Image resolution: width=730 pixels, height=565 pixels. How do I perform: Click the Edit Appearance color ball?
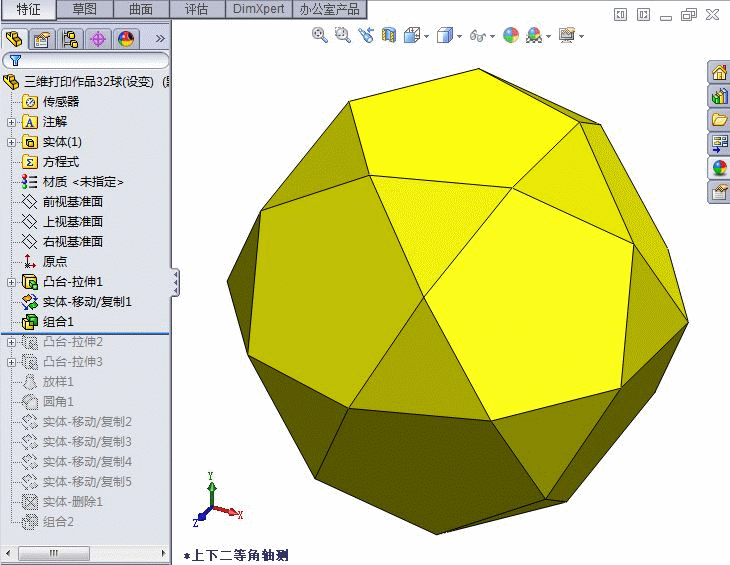point(511,35)
